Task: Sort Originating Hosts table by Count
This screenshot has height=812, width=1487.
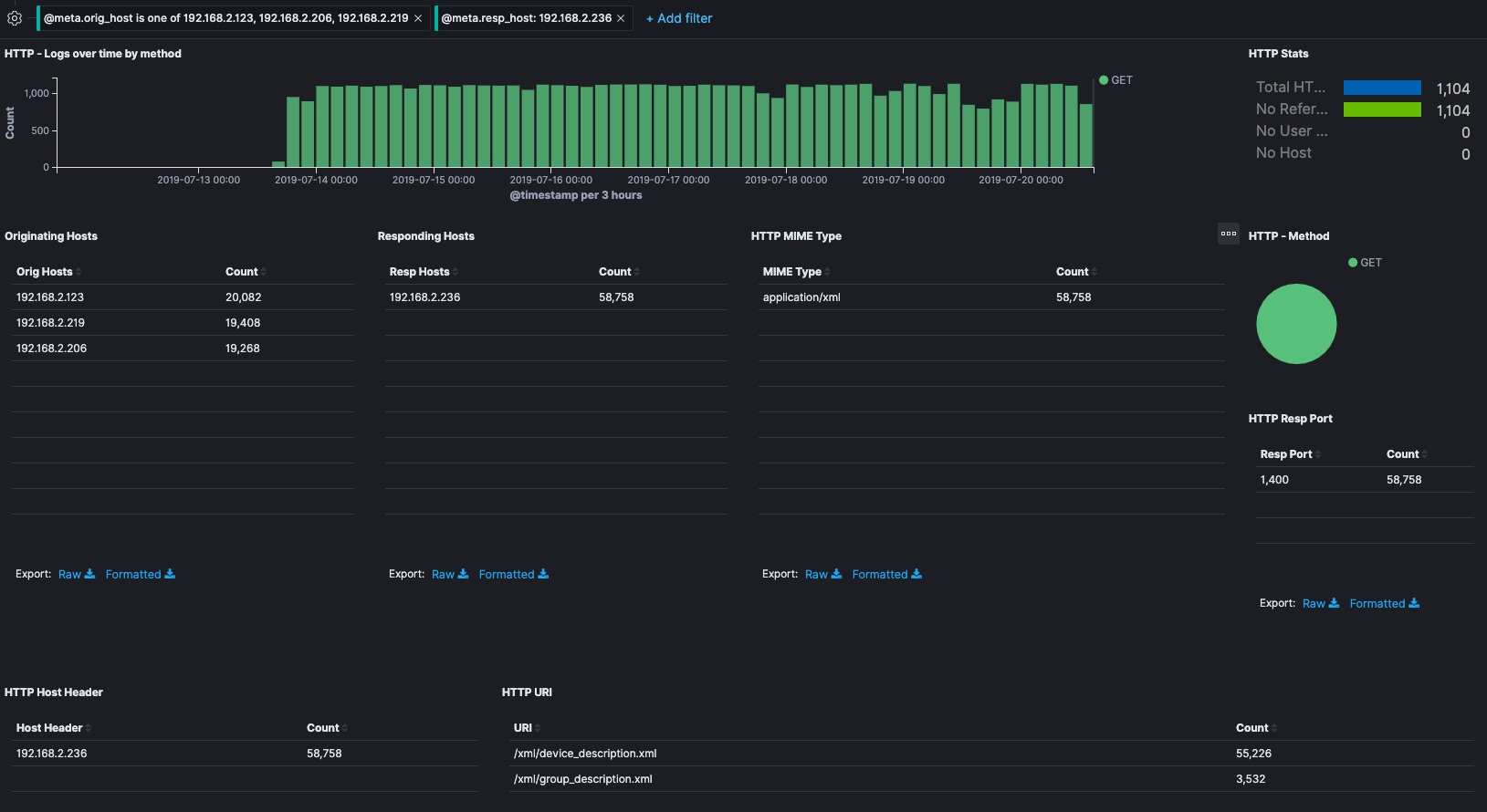Action: coord(246,272)
